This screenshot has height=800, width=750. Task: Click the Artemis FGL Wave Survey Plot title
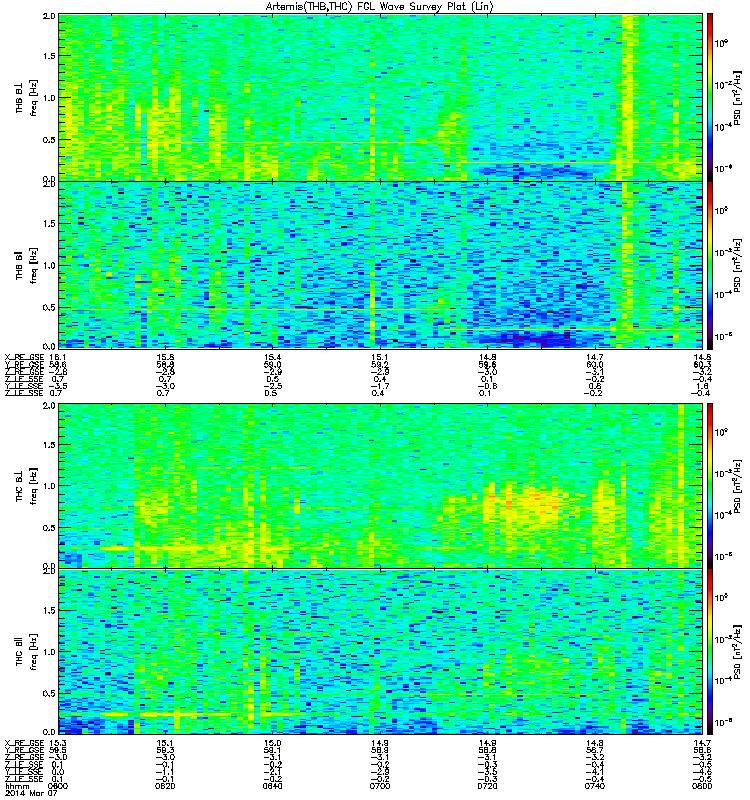pyautogui.click(x=380, y=7)
